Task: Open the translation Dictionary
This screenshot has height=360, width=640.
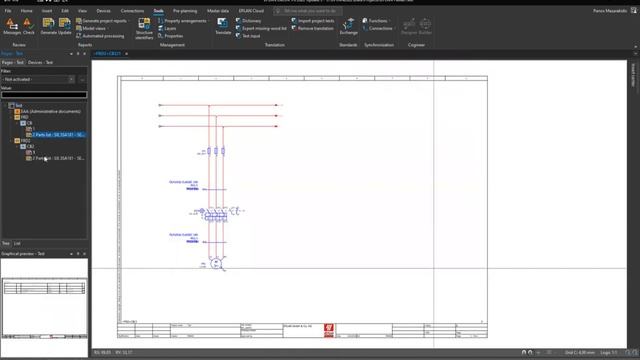Action: pos(248,21)
